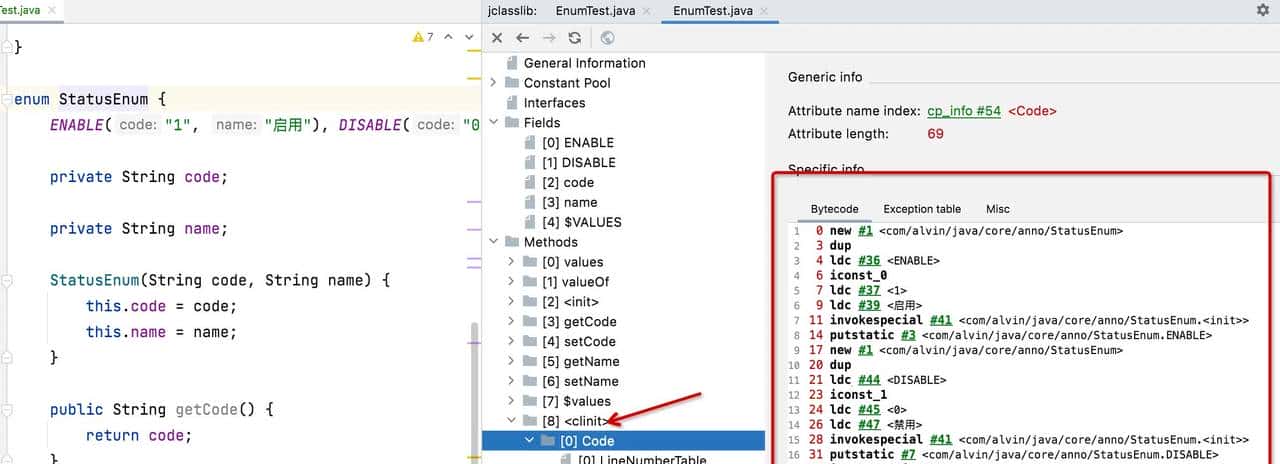Select the [4] $VALUES field item
1280x464 pixels.
[581, 222]
